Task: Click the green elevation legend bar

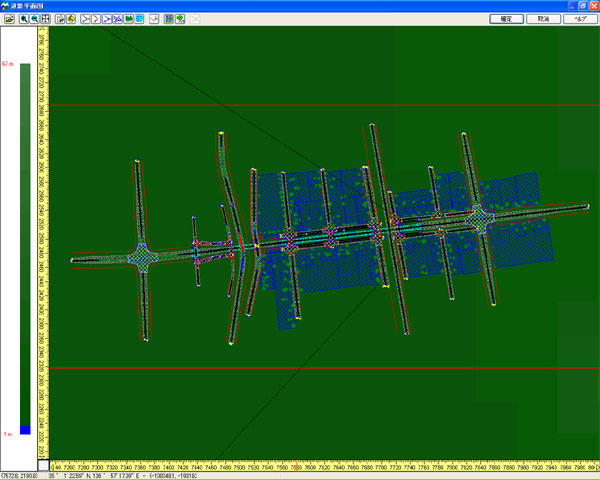Action: [25, 240]
